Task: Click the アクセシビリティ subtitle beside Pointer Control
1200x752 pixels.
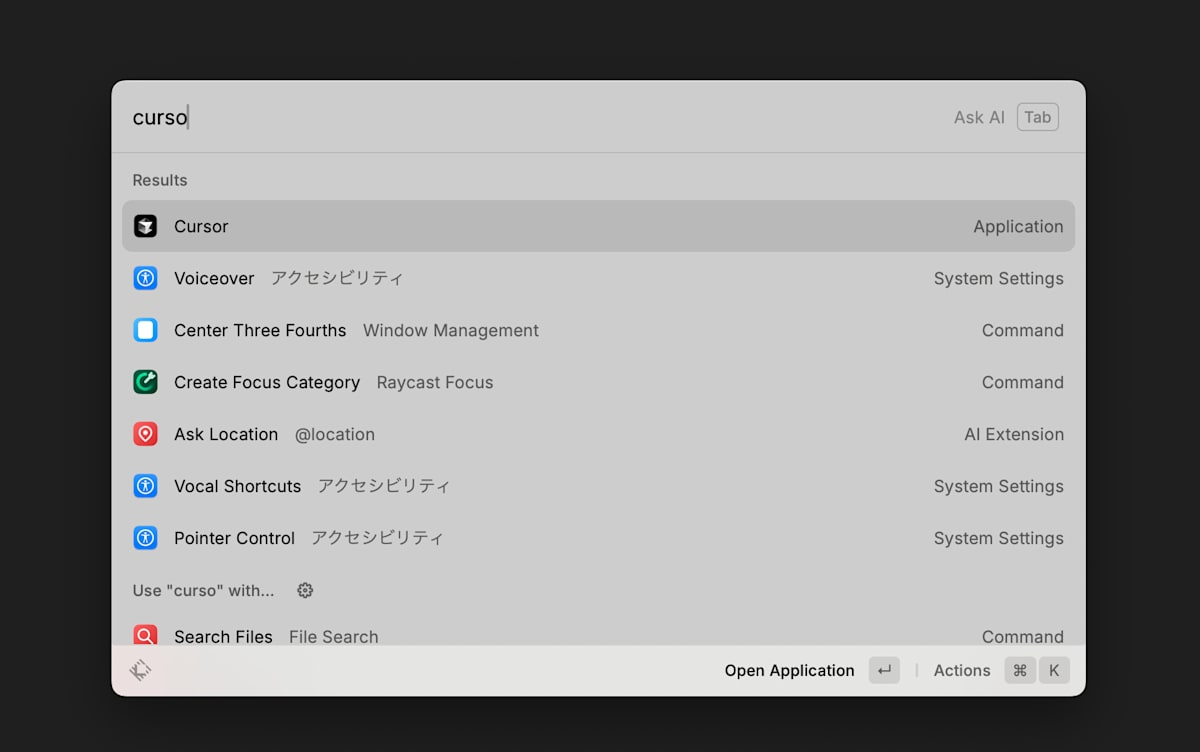Action: pyautogui.click(x=377, y=538)
